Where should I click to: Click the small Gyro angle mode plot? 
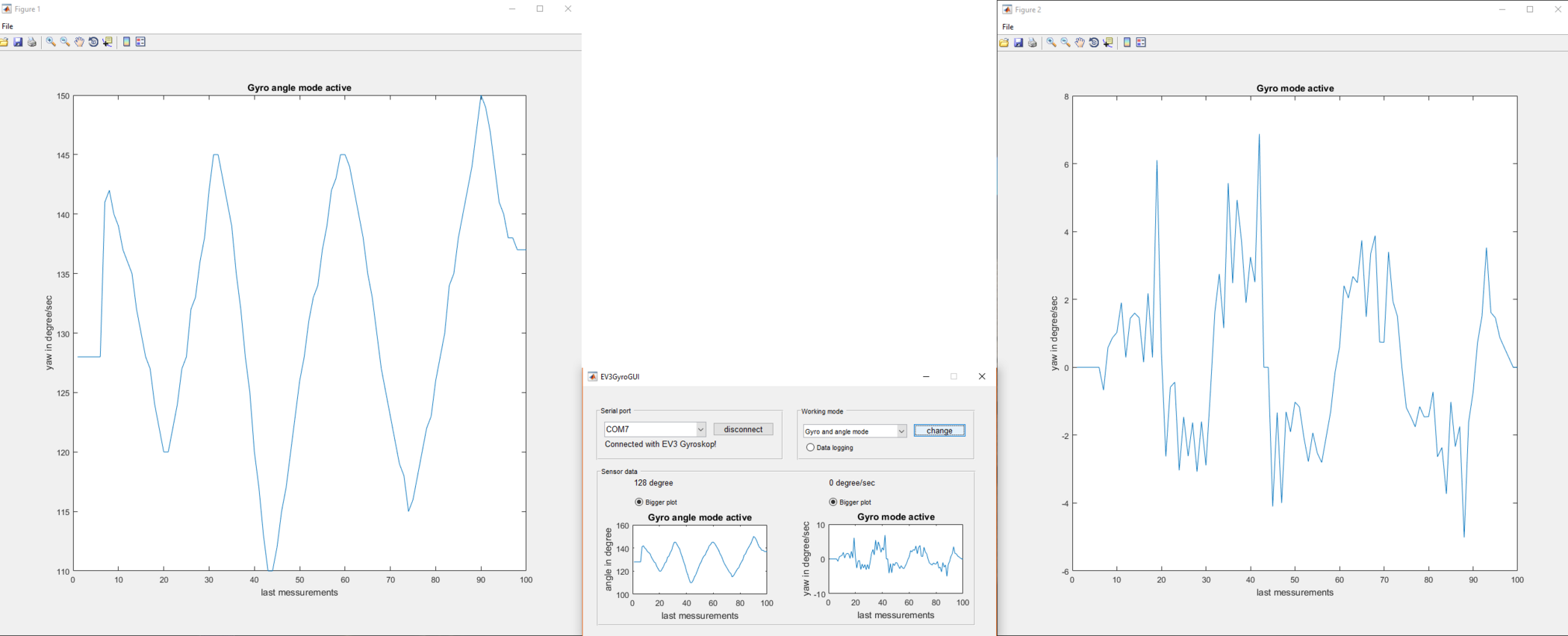pyautogui.click(x=700, y=560)
